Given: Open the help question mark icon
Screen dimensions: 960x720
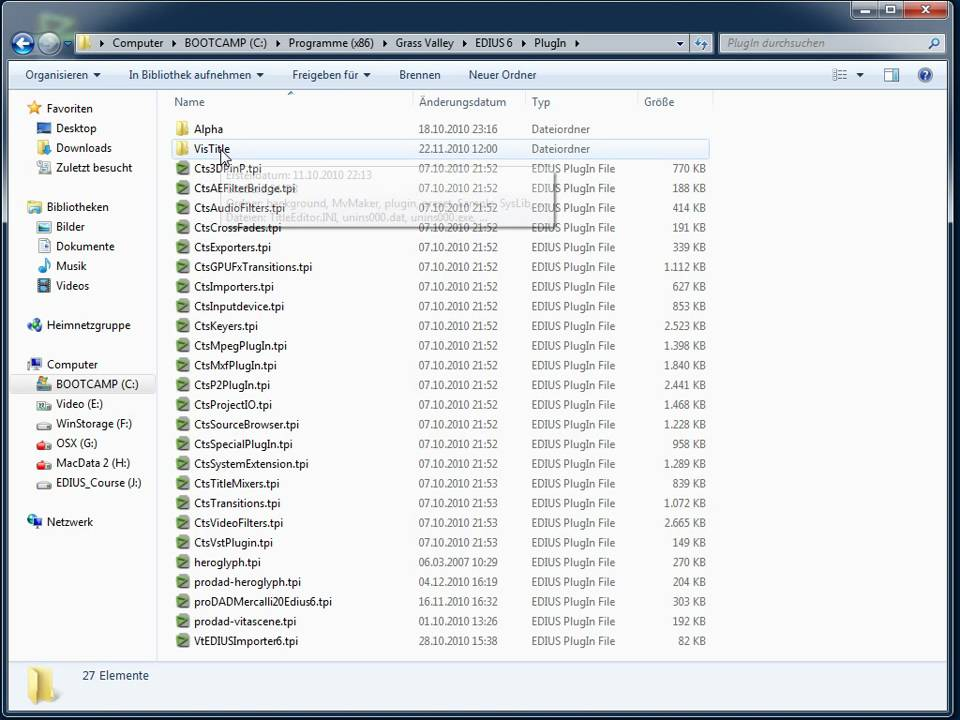Looking at the screenshot, I should (925, 75).
